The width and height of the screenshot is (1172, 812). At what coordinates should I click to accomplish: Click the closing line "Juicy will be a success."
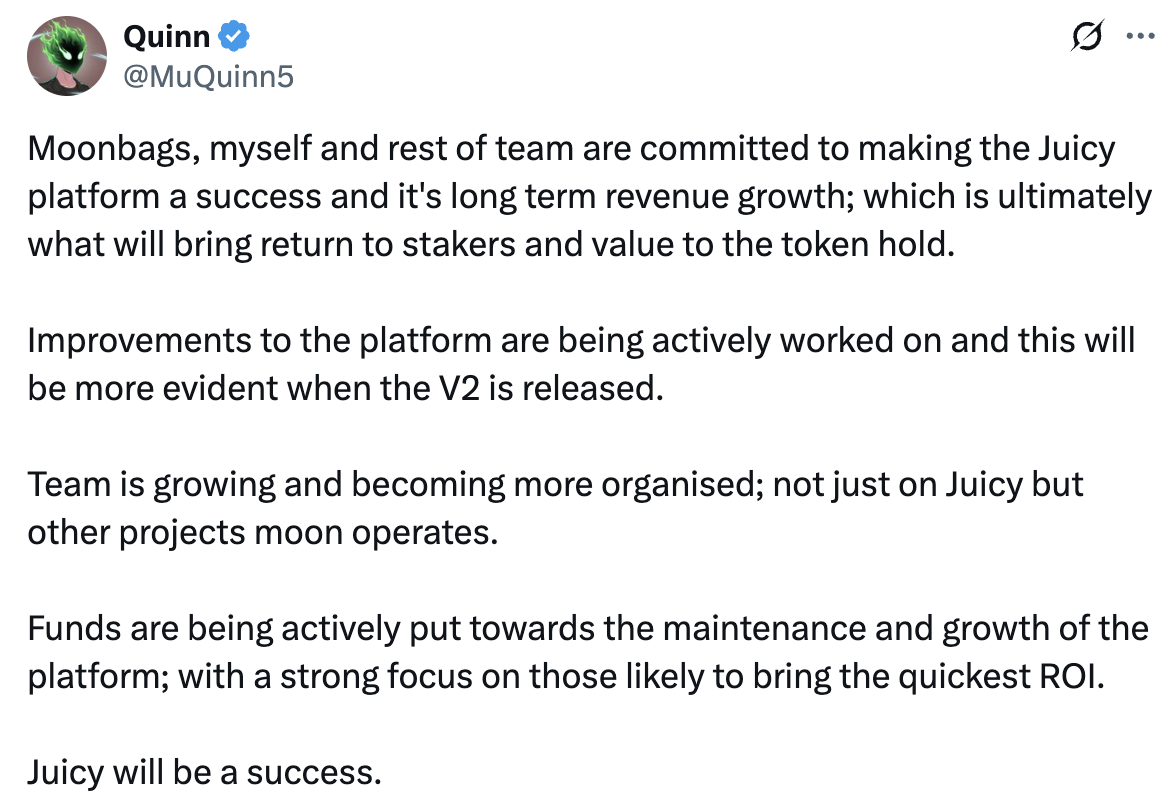pos(205,773)
